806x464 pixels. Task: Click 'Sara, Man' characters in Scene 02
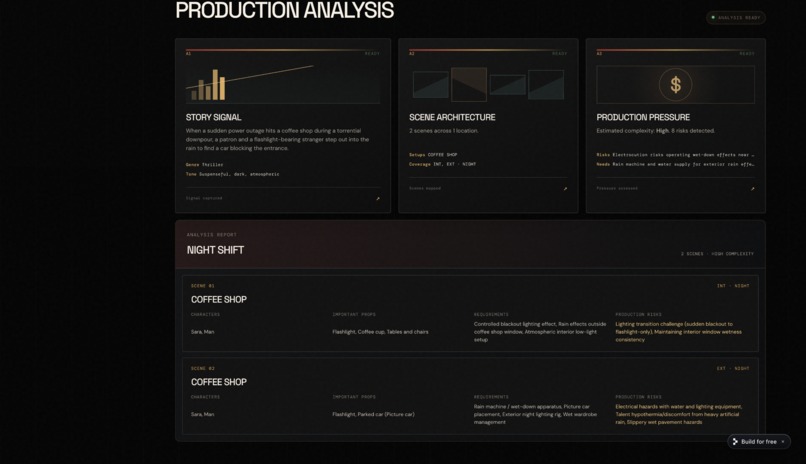click(202, 414)
